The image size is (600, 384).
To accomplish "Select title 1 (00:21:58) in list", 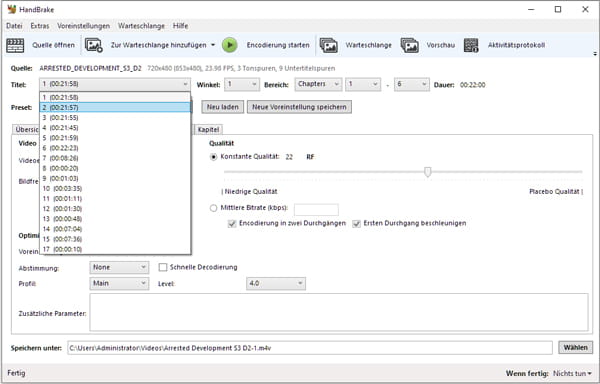I will (x=115, y=97).
